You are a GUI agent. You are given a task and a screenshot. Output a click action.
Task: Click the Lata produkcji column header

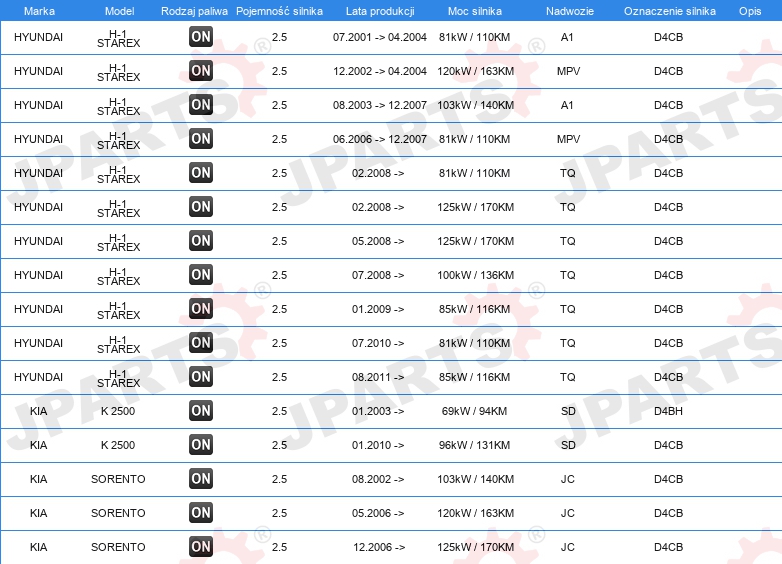[x=380, y=11]
